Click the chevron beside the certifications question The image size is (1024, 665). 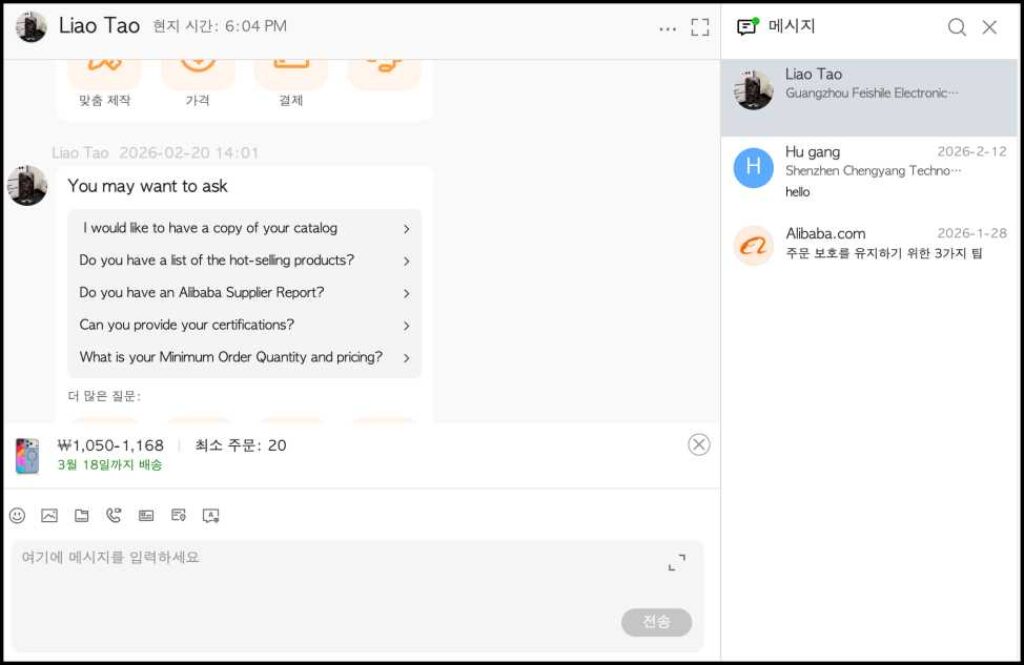point(406,326)
